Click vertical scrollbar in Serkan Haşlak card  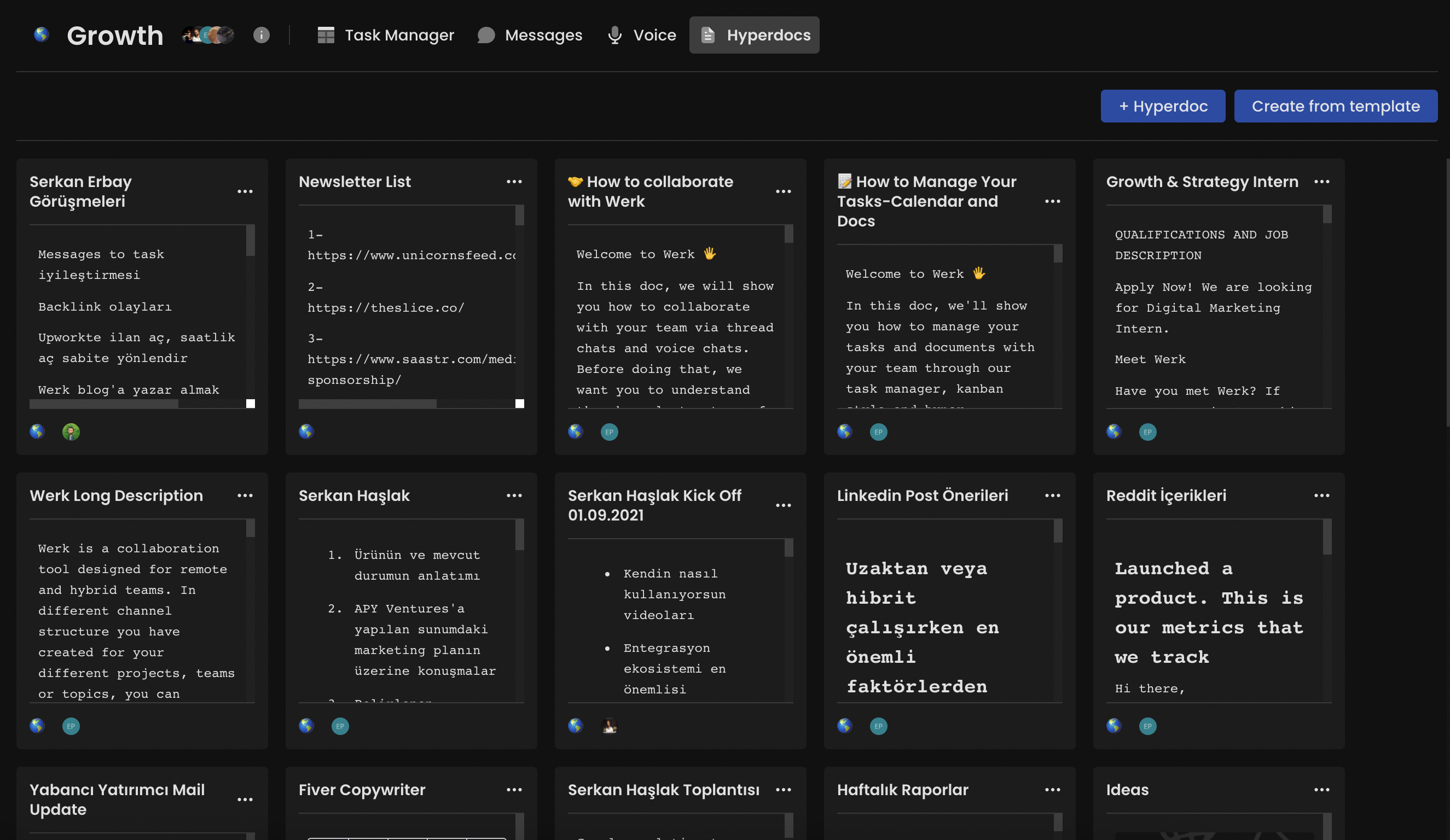[520, 535]
